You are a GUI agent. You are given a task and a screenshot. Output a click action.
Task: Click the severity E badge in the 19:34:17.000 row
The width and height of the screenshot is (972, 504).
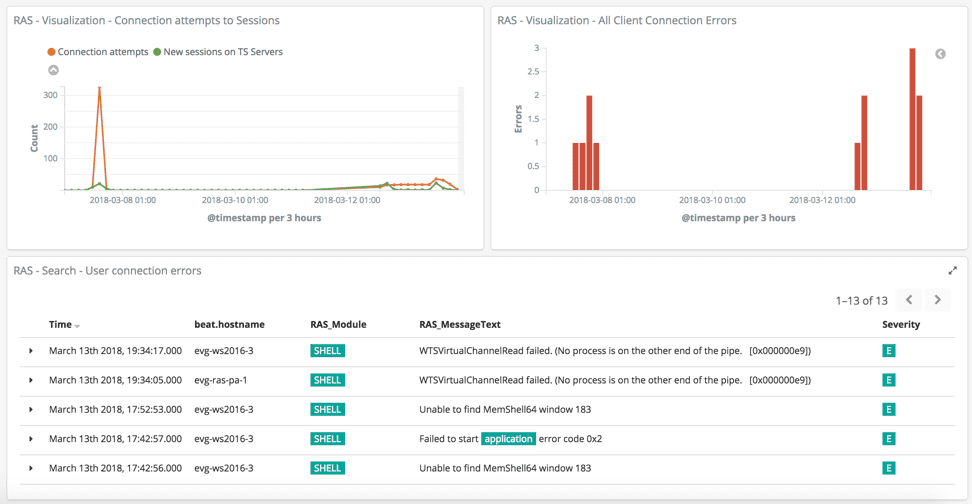pos(888,351)
